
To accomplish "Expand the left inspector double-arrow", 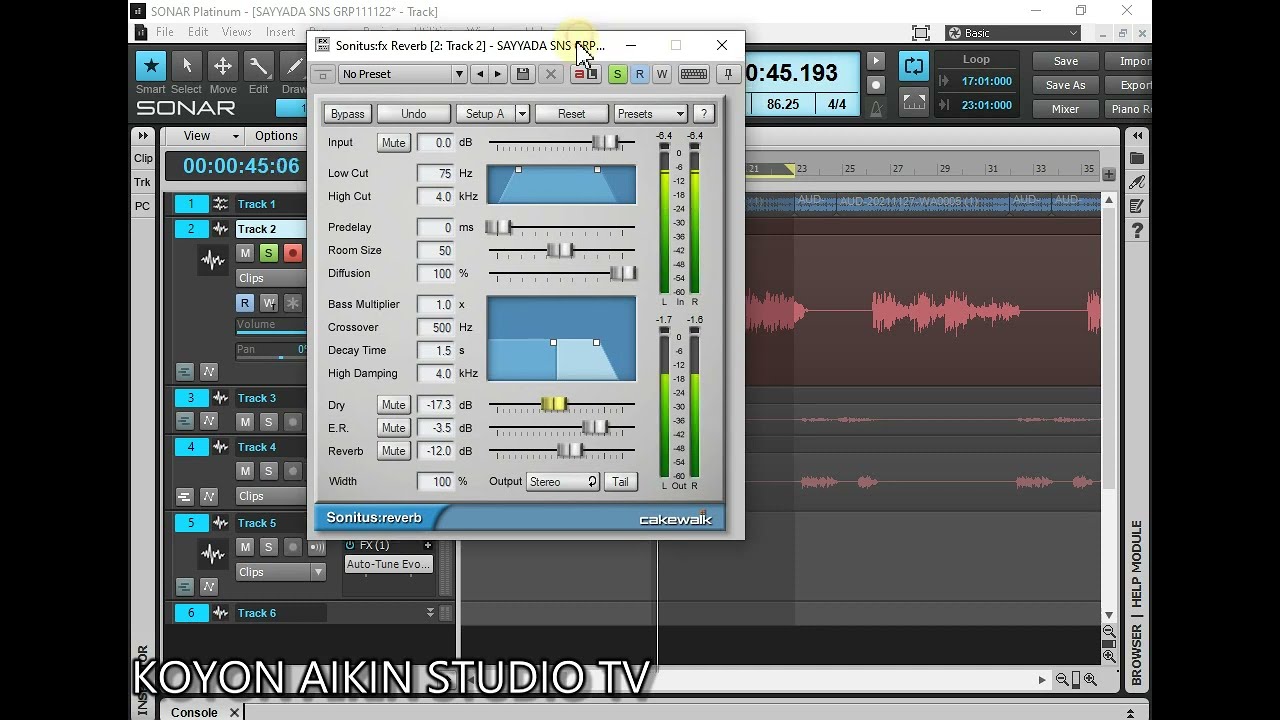I will point(143,136).
